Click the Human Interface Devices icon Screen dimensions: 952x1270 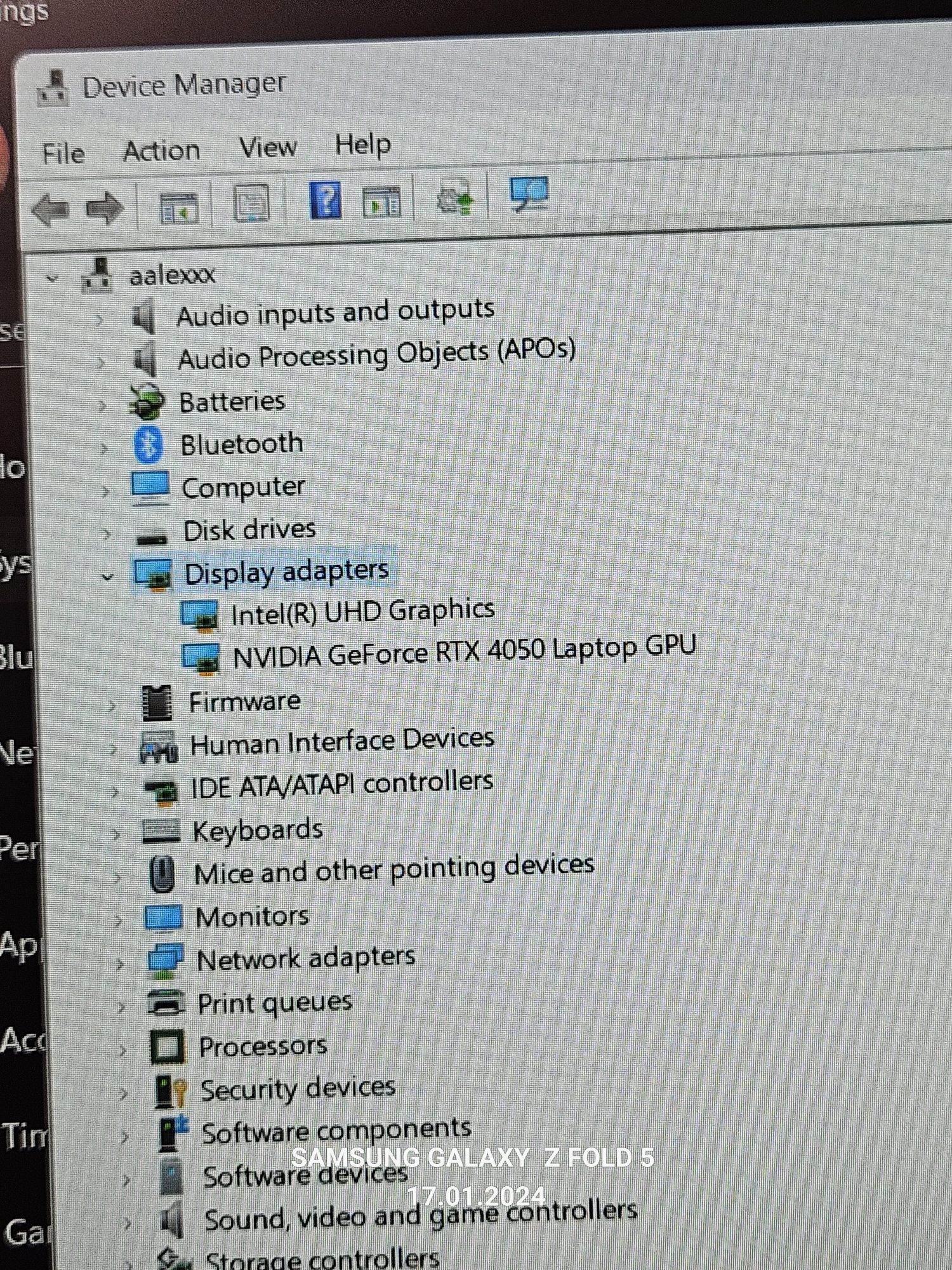(x=158, y=747)
